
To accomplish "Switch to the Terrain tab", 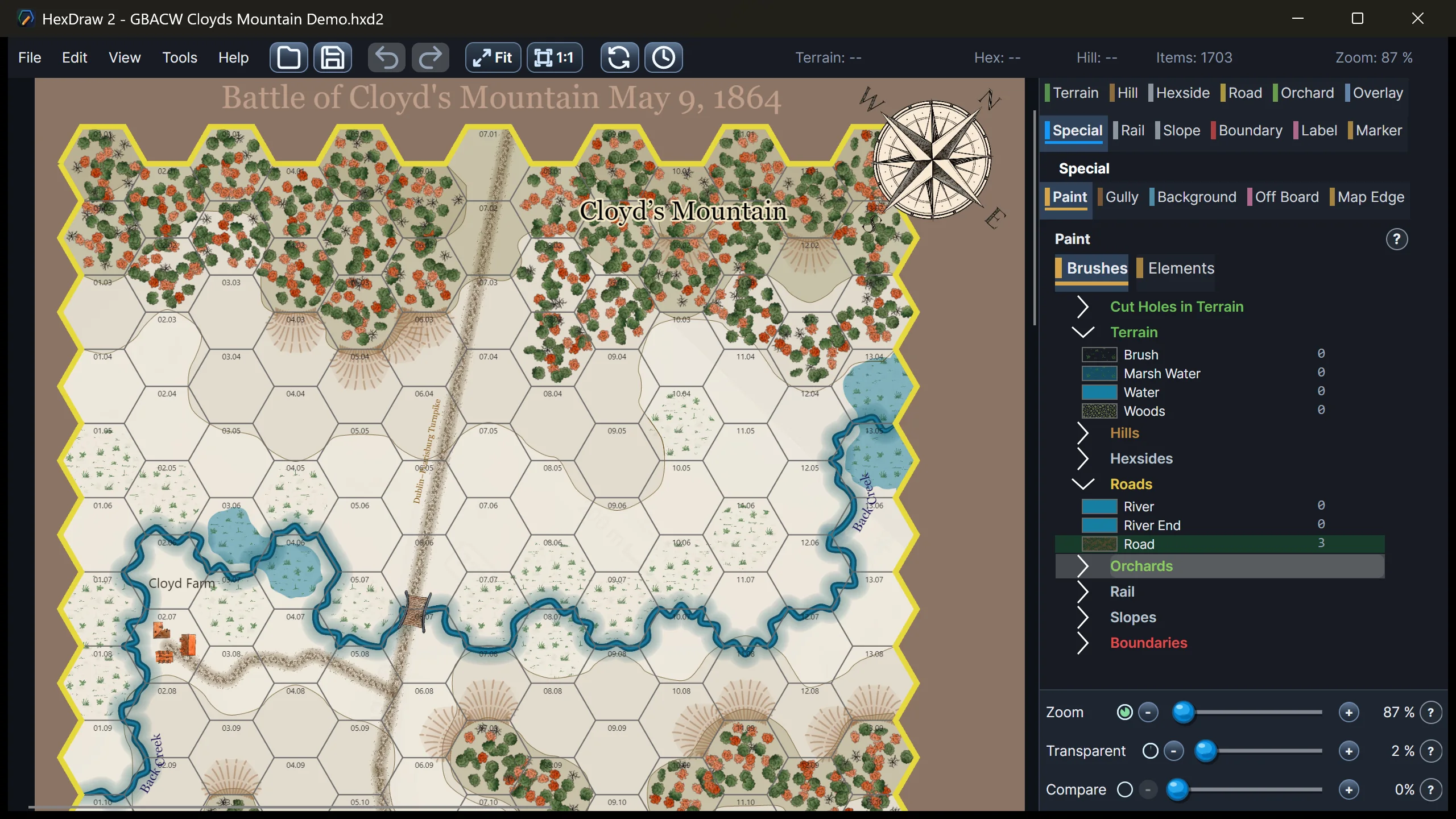I will [x=1072, y=93].
